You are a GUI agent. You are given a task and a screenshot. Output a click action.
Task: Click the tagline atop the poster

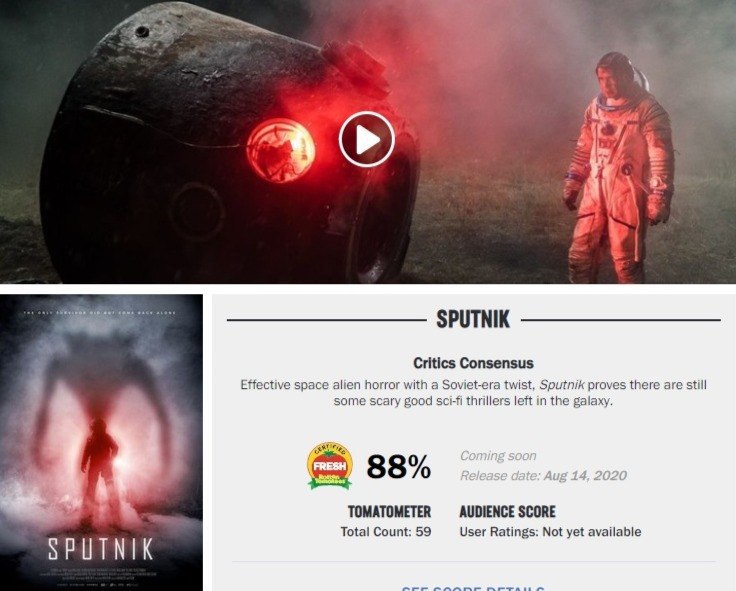tap(100, 313)
